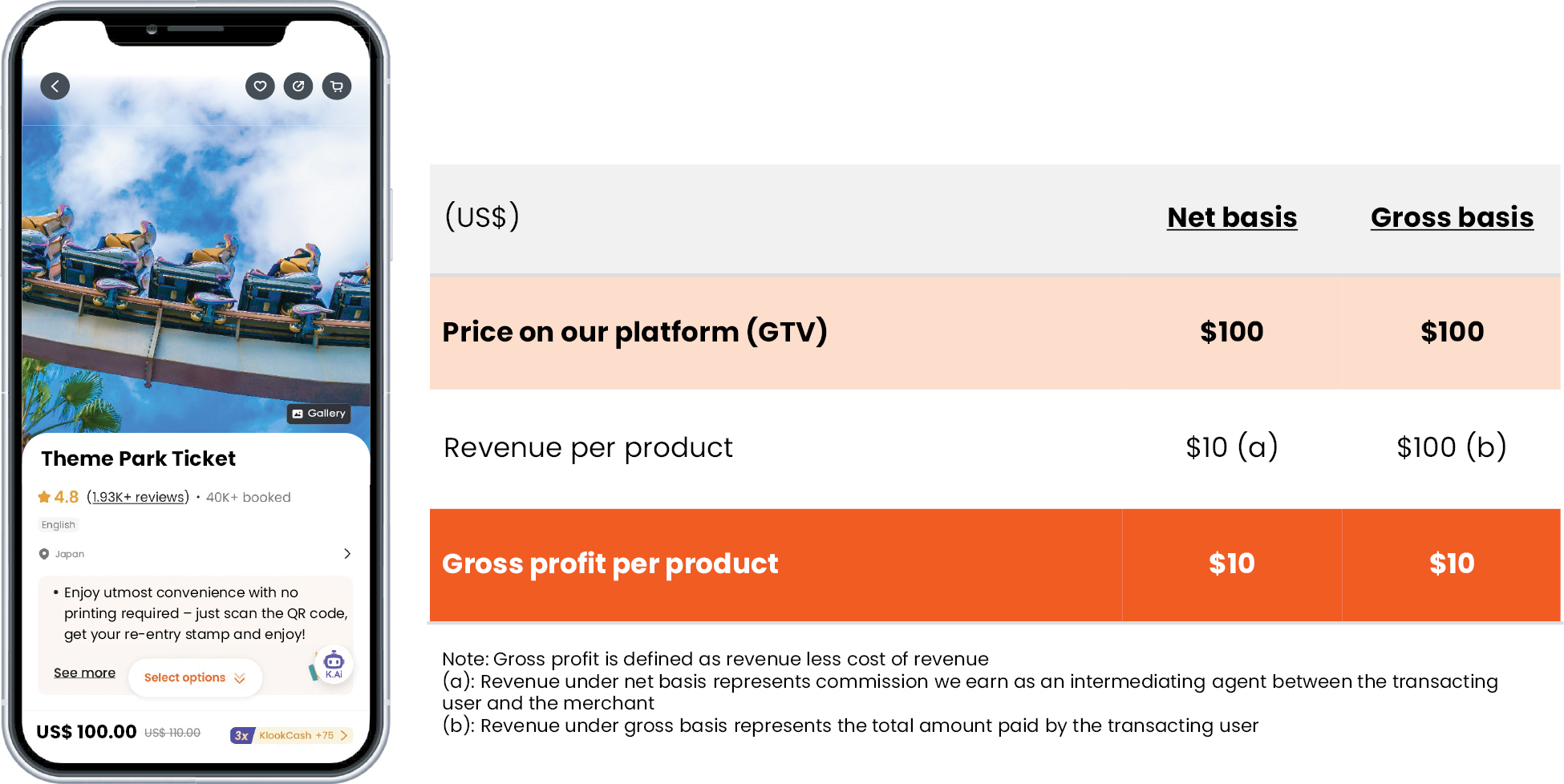Tap the heart wishlist icon

260,86
